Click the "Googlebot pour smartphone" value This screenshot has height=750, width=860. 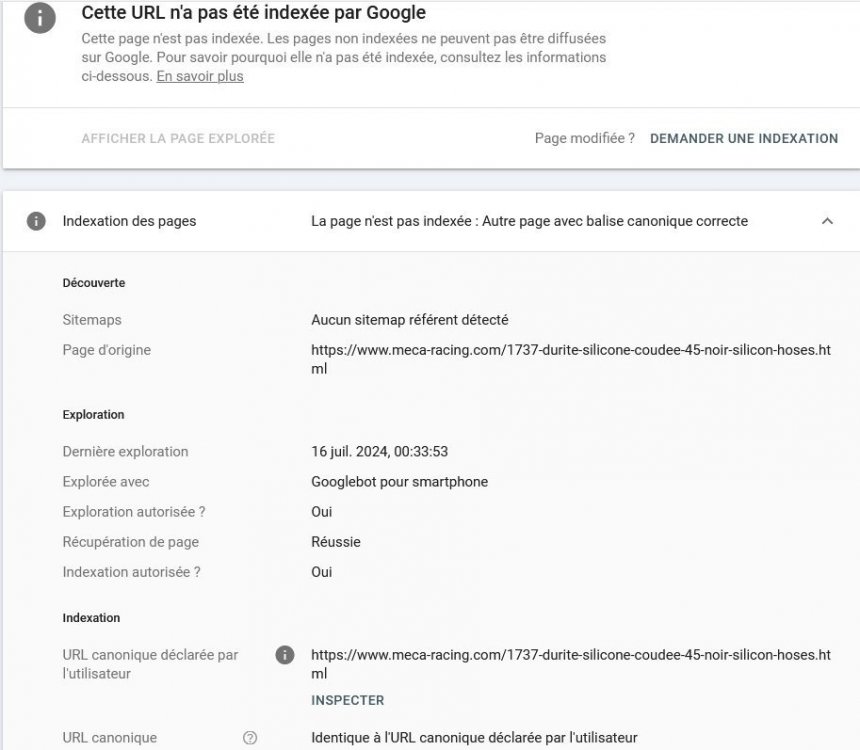coord(399,482)
